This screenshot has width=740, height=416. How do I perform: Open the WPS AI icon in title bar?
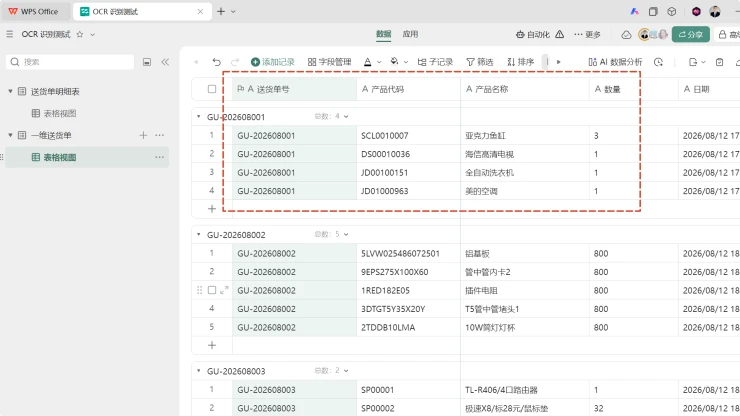tap(634, 11)
